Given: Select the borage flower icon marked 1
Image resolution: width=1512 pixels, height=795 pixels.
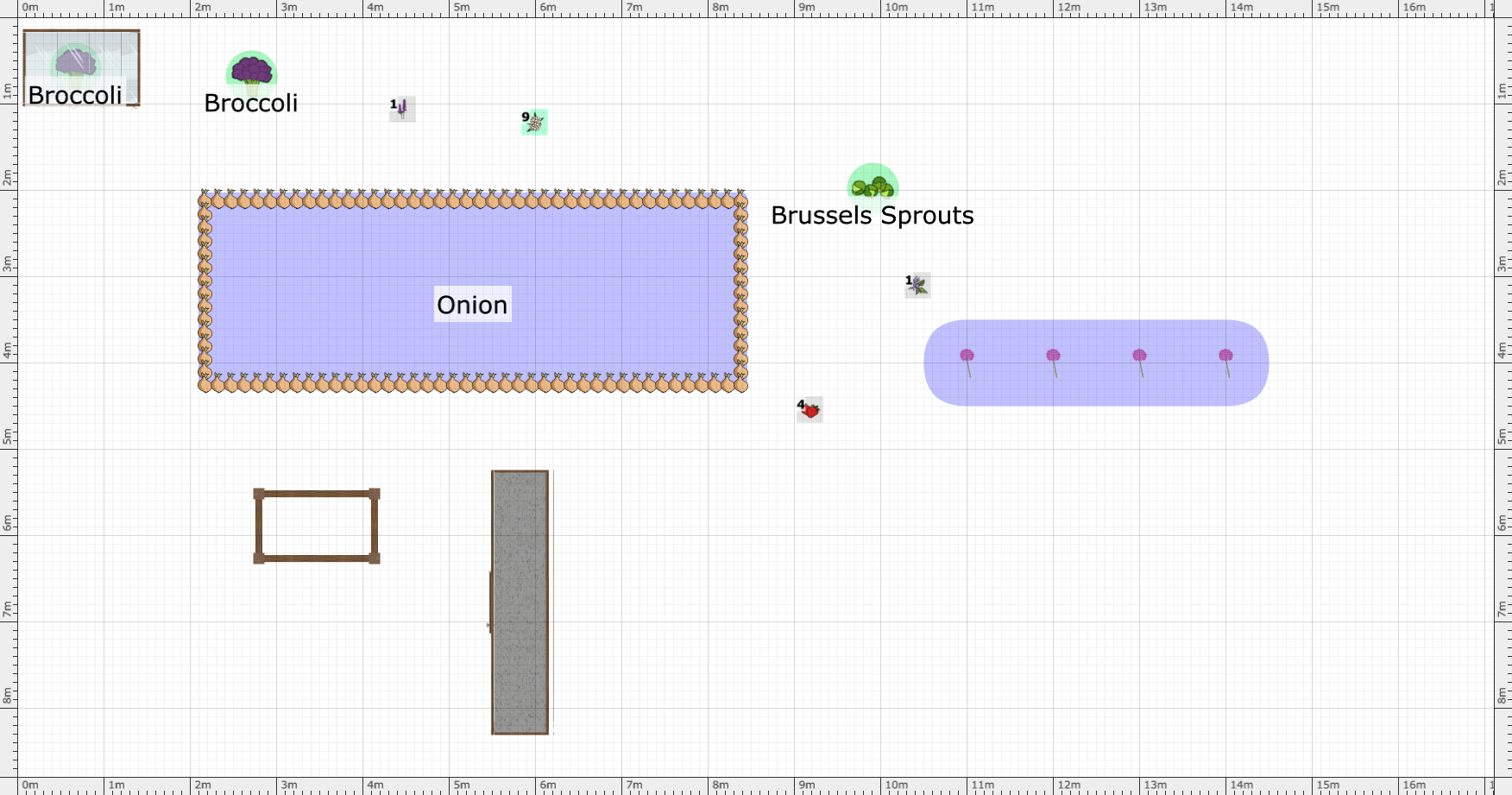Looking at the screenshot, I should [917, 286].
